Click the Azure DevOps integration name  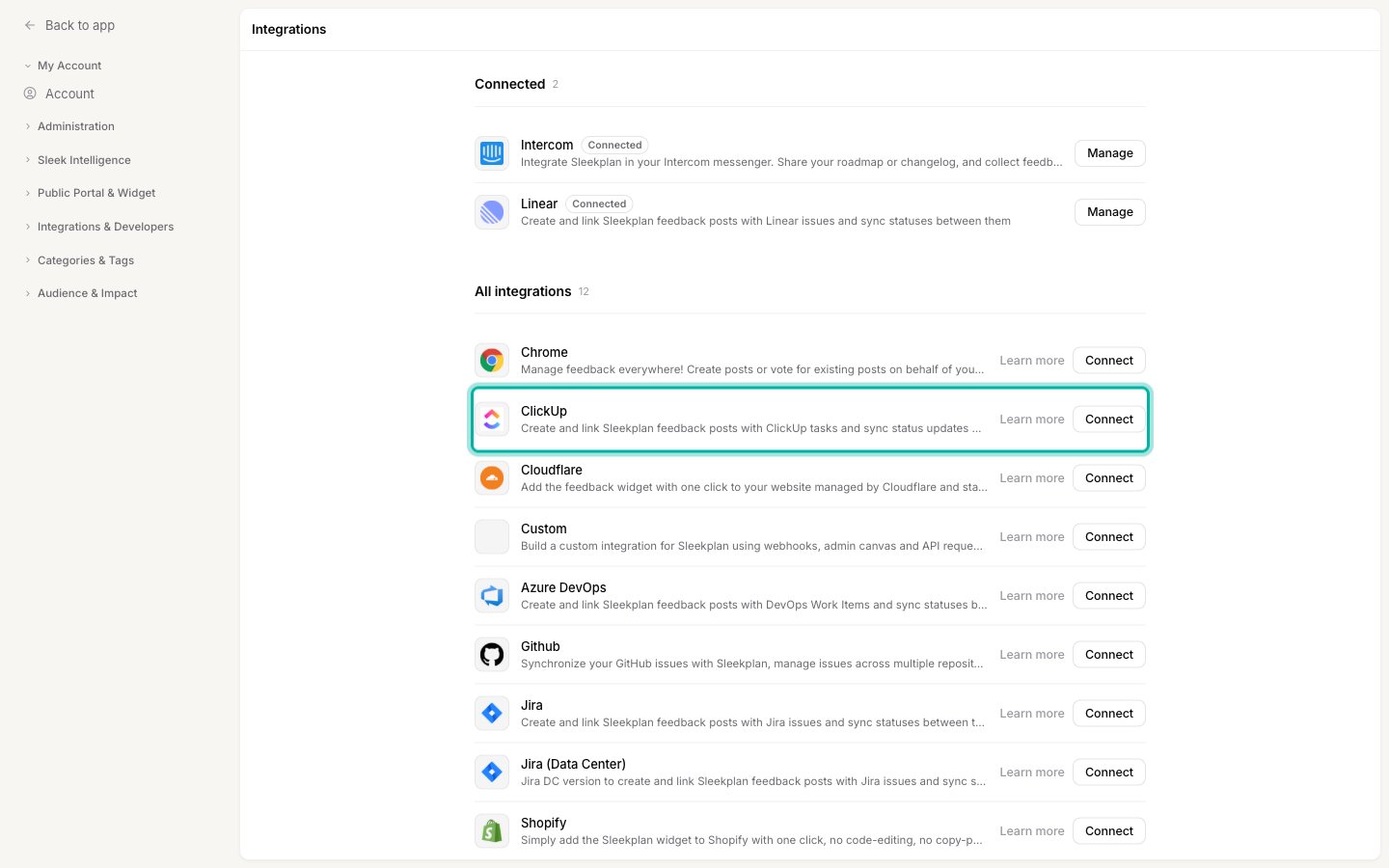pyautogui.click(x=563, y=587)
